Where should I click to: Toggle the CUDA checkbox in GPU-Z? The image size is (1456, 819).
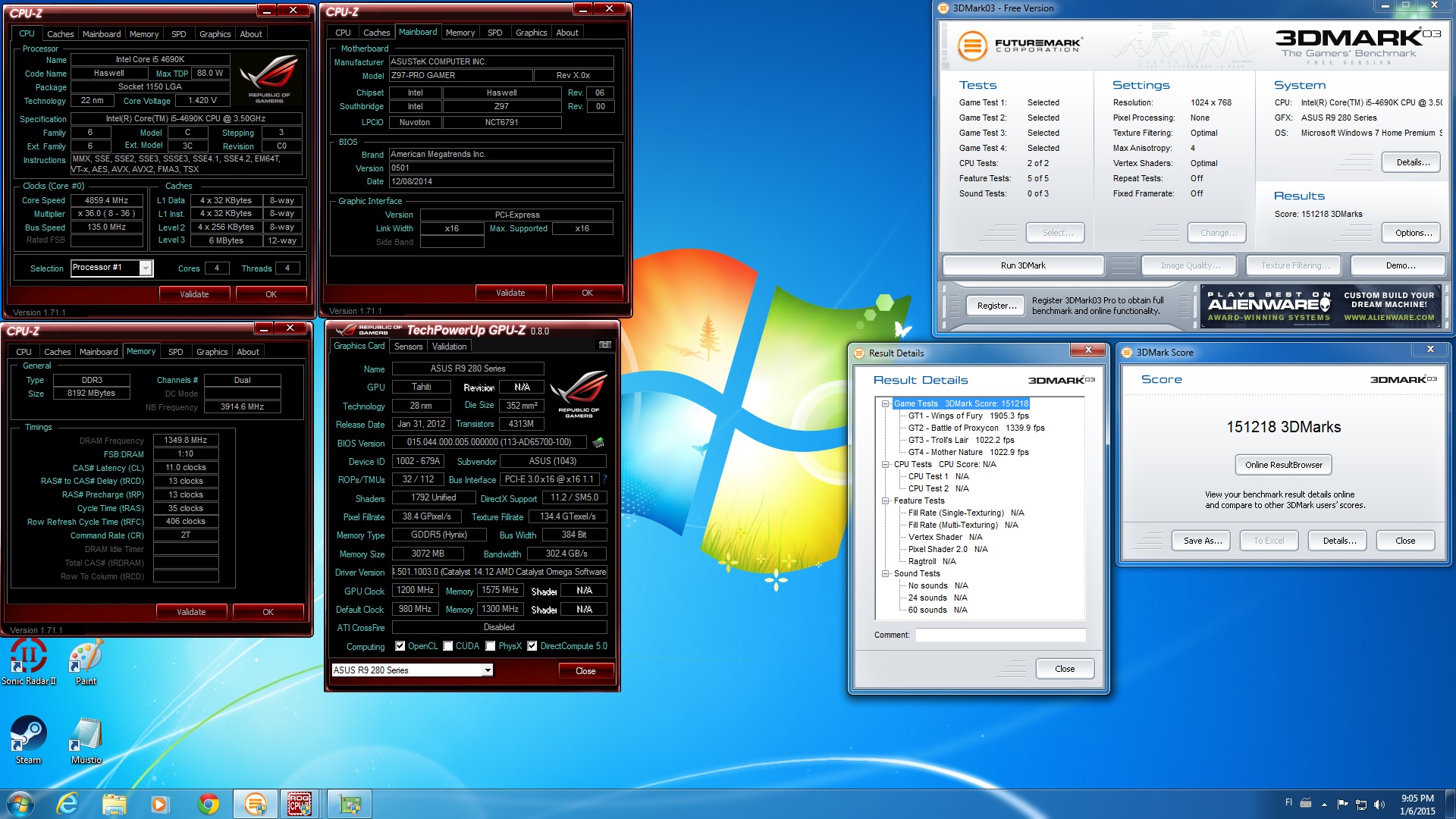(448, 646)
